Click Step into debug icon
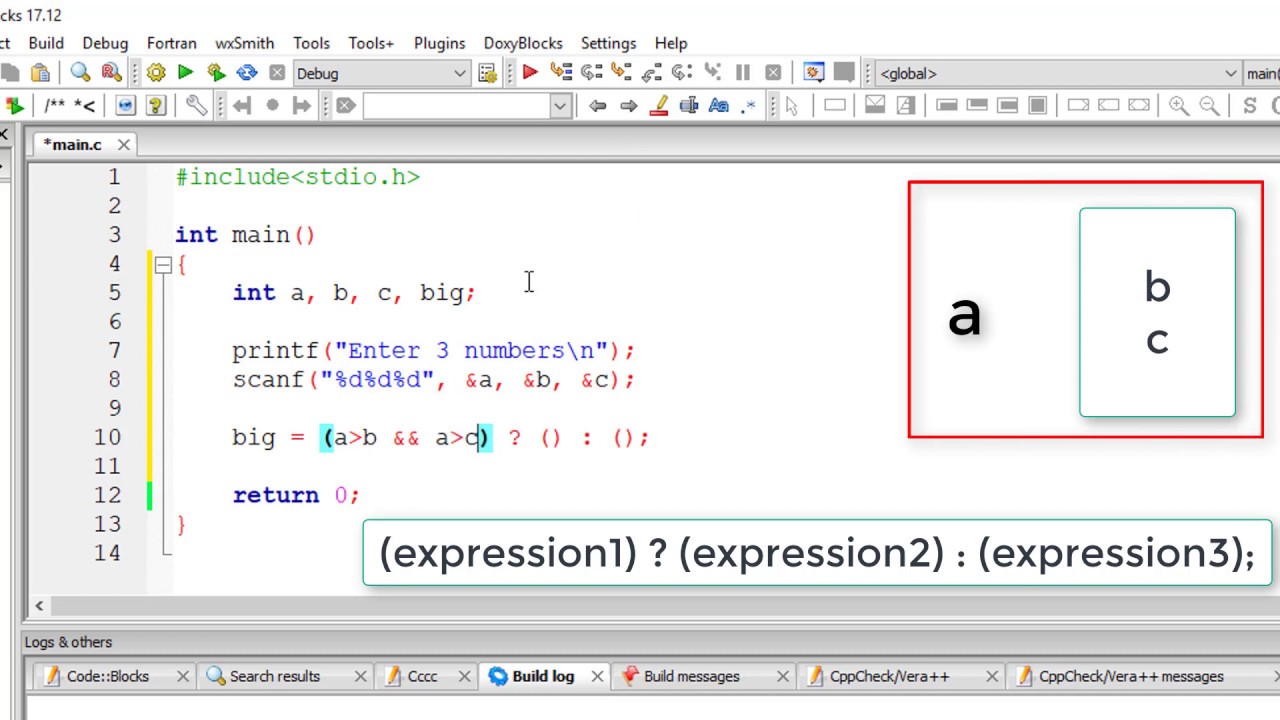This screenshot has width=1280, height=720. tap(621, 73)
